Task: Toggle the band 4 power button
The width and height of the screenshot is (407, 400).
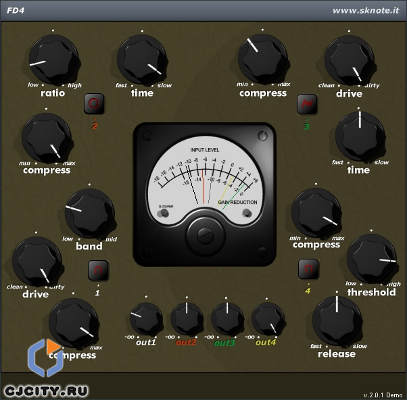Action: [309, 269]
